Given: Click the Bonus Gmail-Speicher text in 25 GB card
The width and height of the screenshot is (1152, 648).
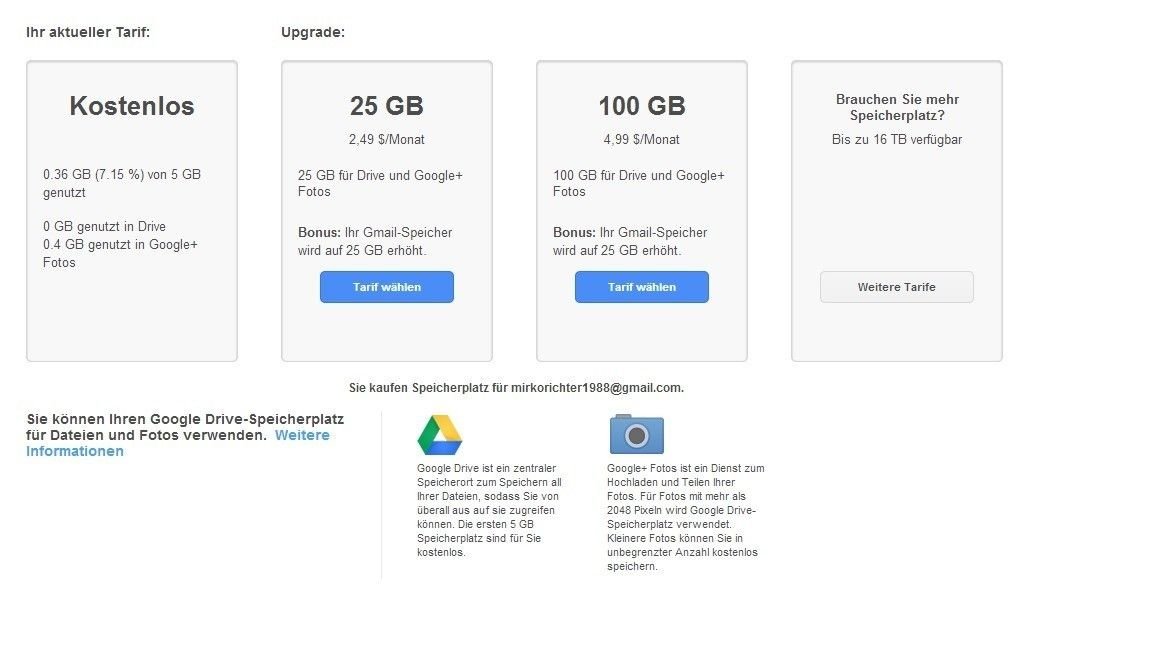Looking at the screenshot, I should [375, 241].
